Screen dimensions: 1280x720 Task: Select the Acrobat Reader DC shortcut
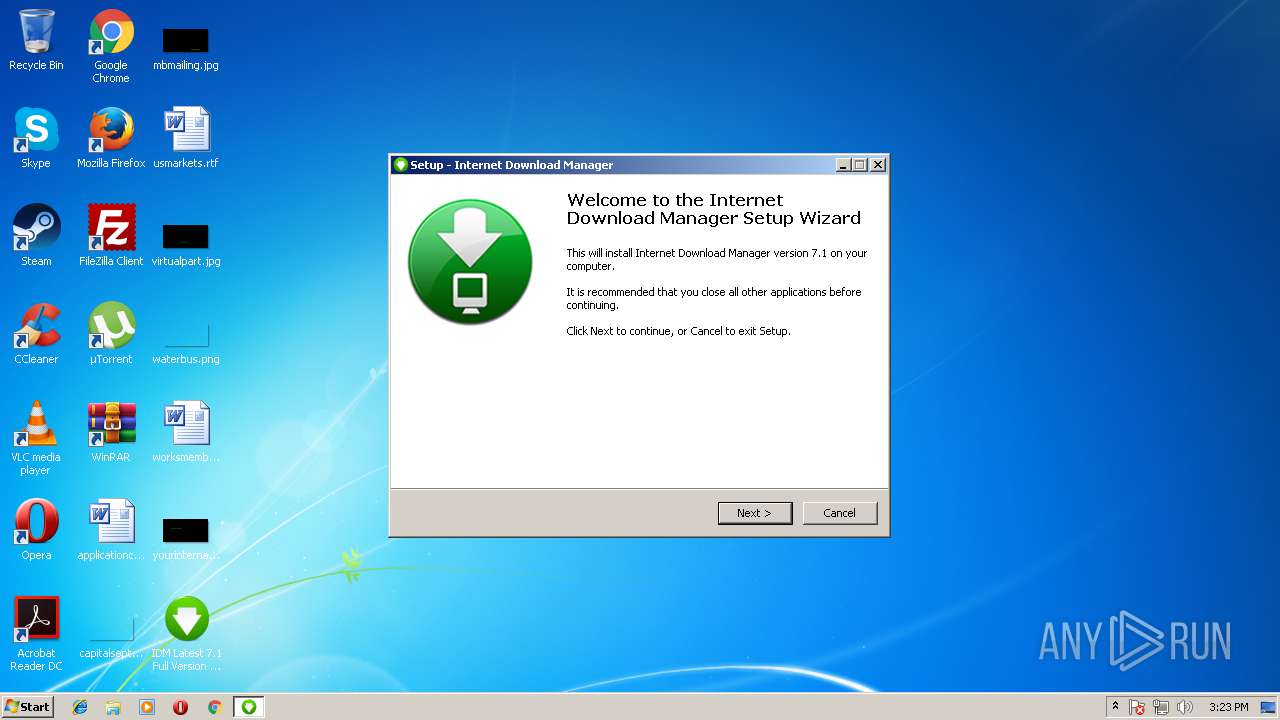36,634
